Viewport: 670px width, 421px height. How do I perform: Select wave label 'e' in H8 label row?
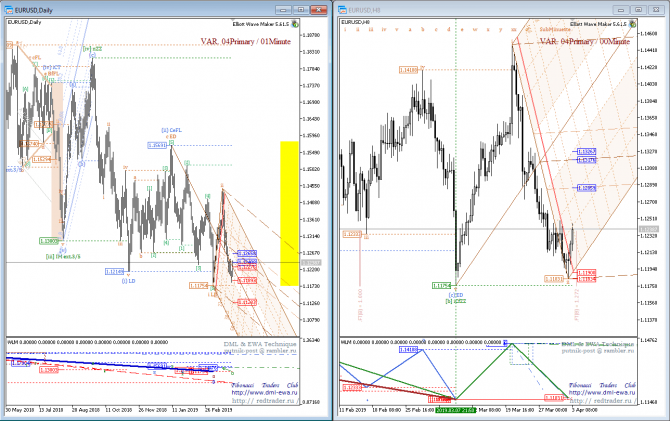click(462, 29)
